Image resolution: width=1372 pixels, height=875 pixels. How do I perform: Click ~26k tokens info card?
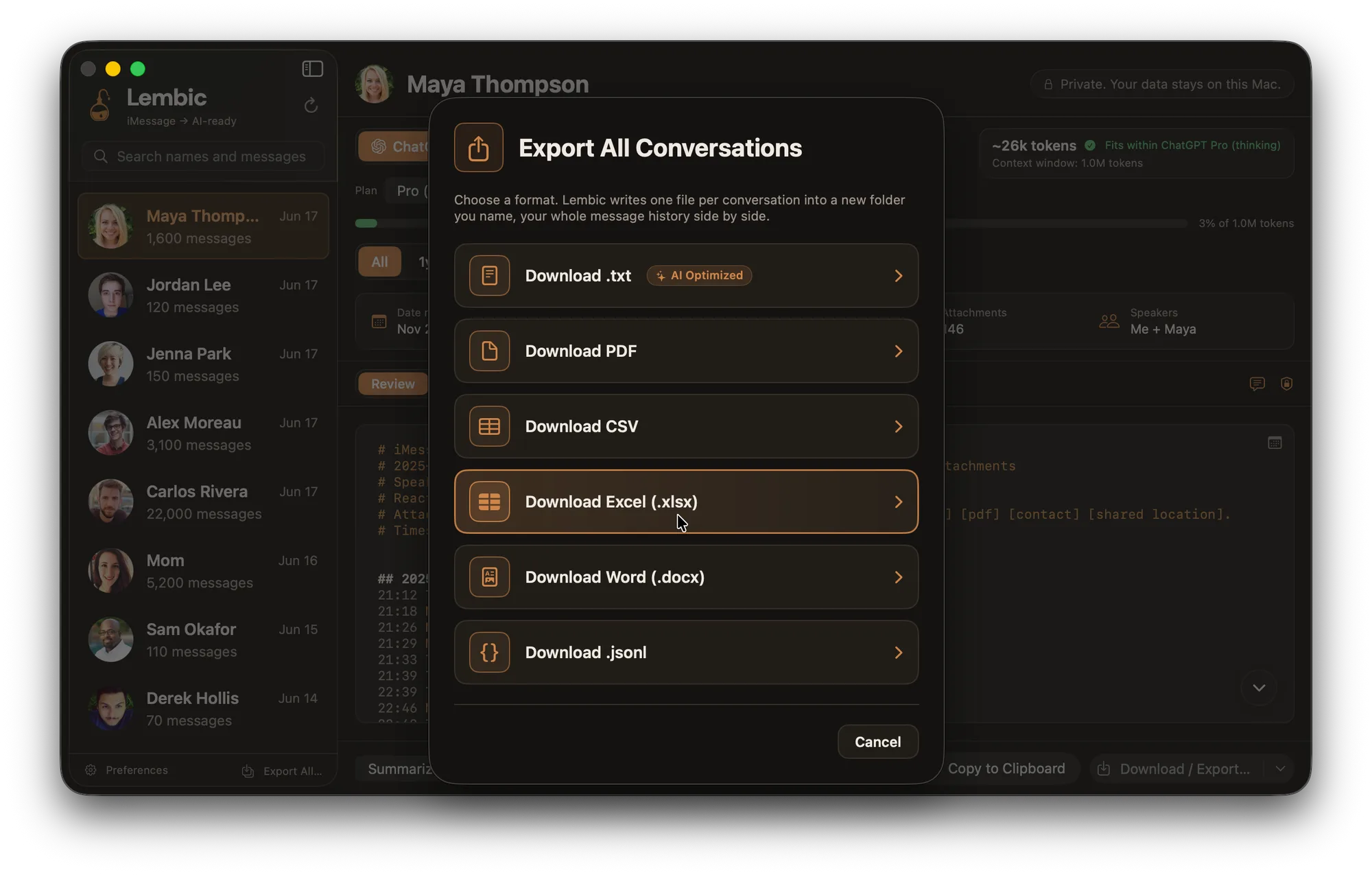pyautogui.click(x=1137, y=154)
